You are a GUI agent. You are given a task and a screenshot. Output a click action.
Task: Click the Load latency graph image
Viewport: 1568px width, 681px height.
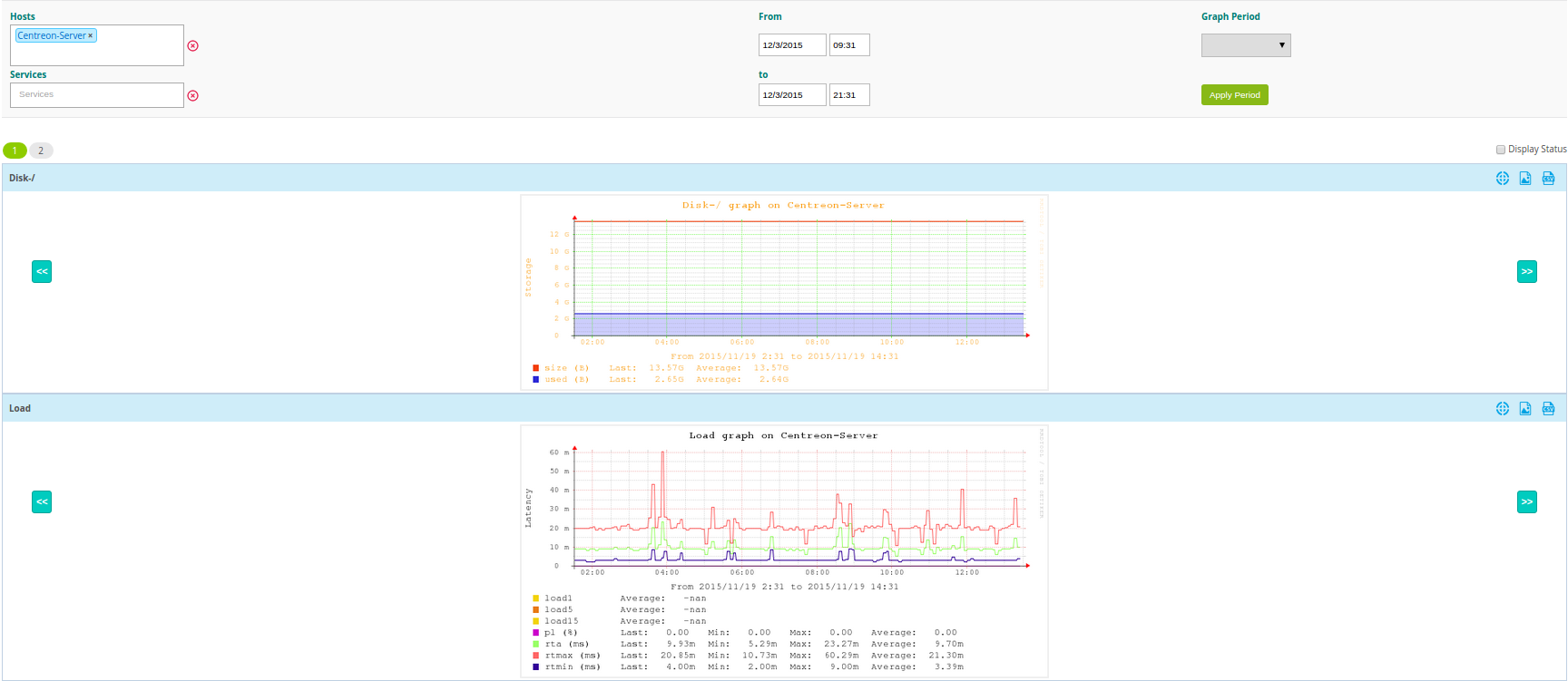784,551
